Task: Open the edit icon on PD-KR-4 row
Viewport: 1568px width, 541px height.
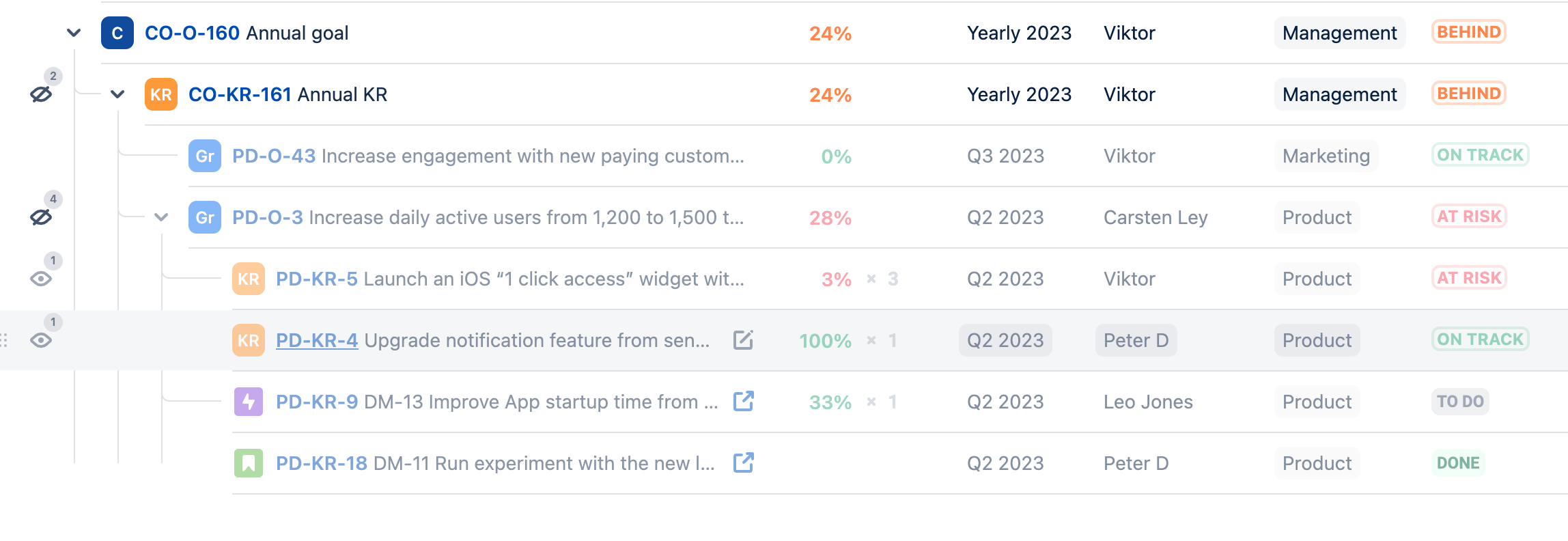Action: (743, 339)
